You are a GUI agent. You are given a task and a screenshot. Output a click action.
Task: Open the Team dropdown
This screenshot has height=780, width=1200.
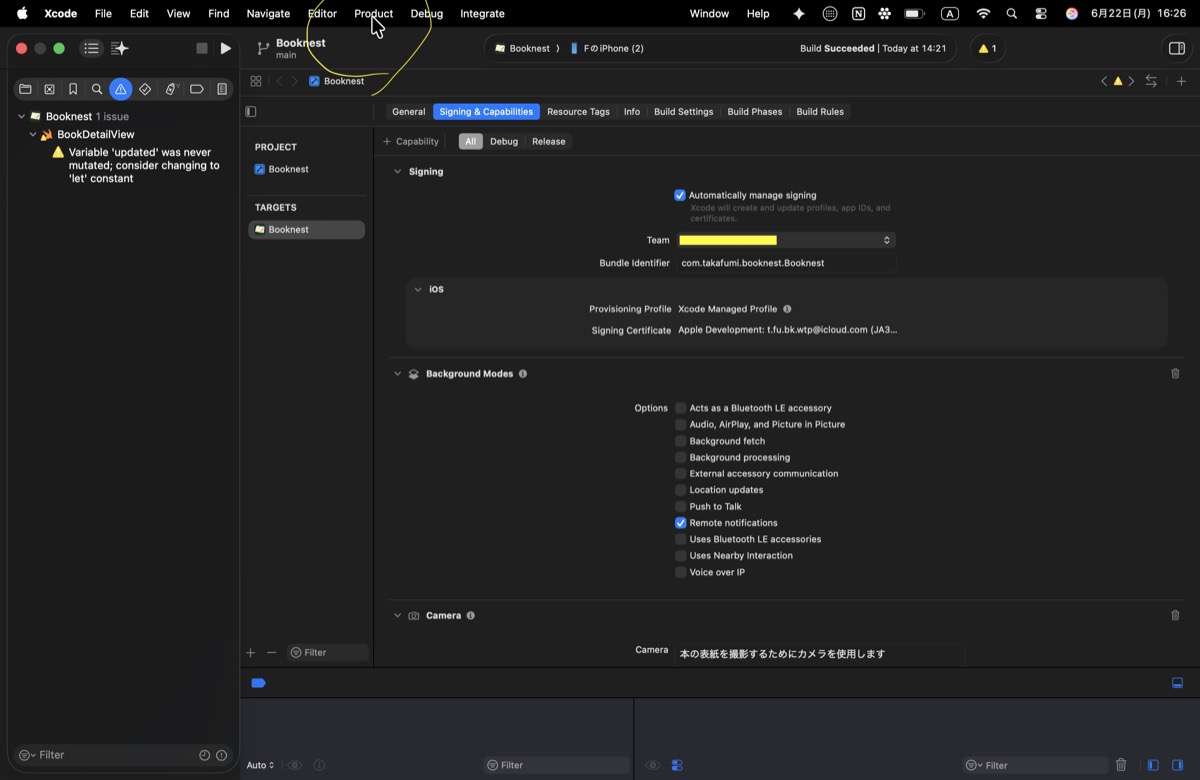tap(787, 240)
